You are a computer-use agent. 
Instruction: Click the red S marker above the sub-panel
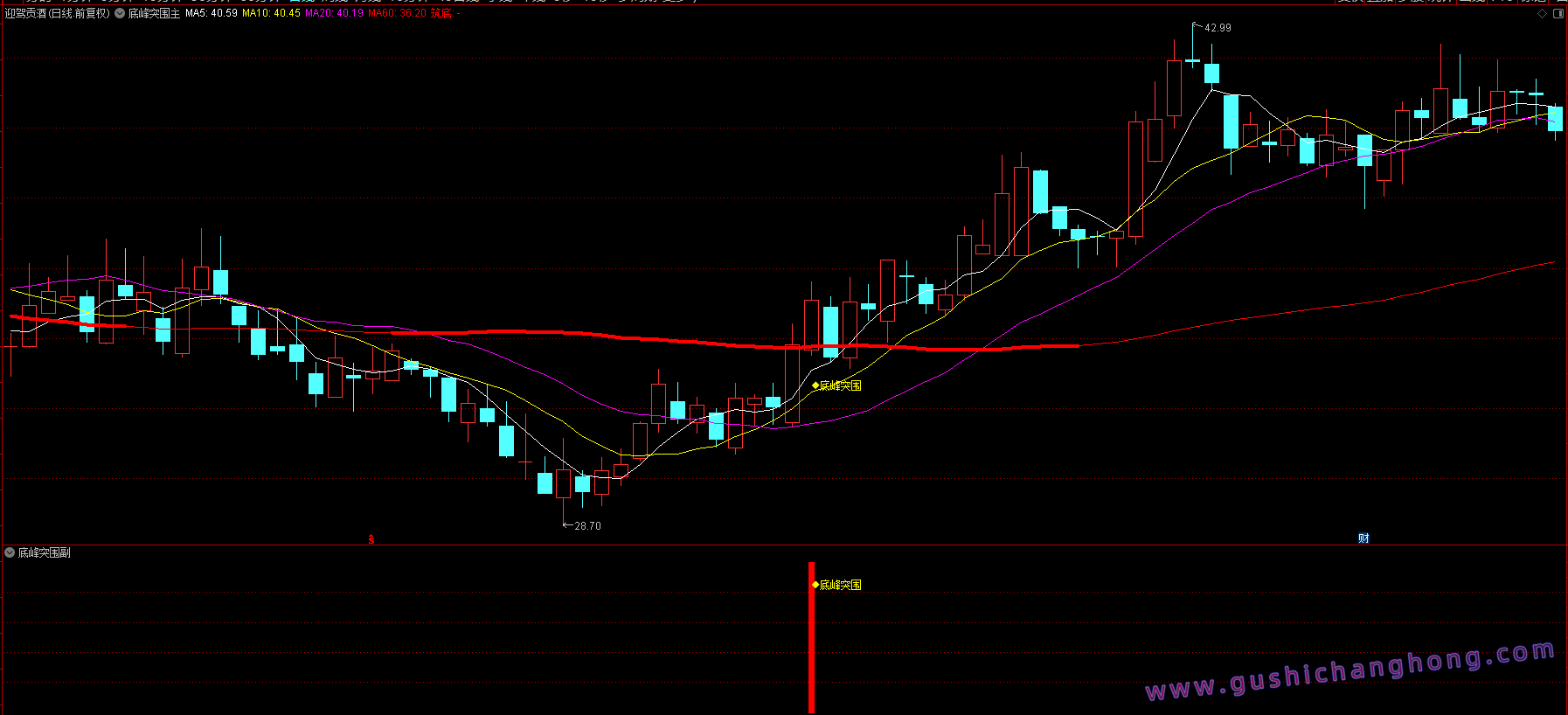click(x=371, y=539)
